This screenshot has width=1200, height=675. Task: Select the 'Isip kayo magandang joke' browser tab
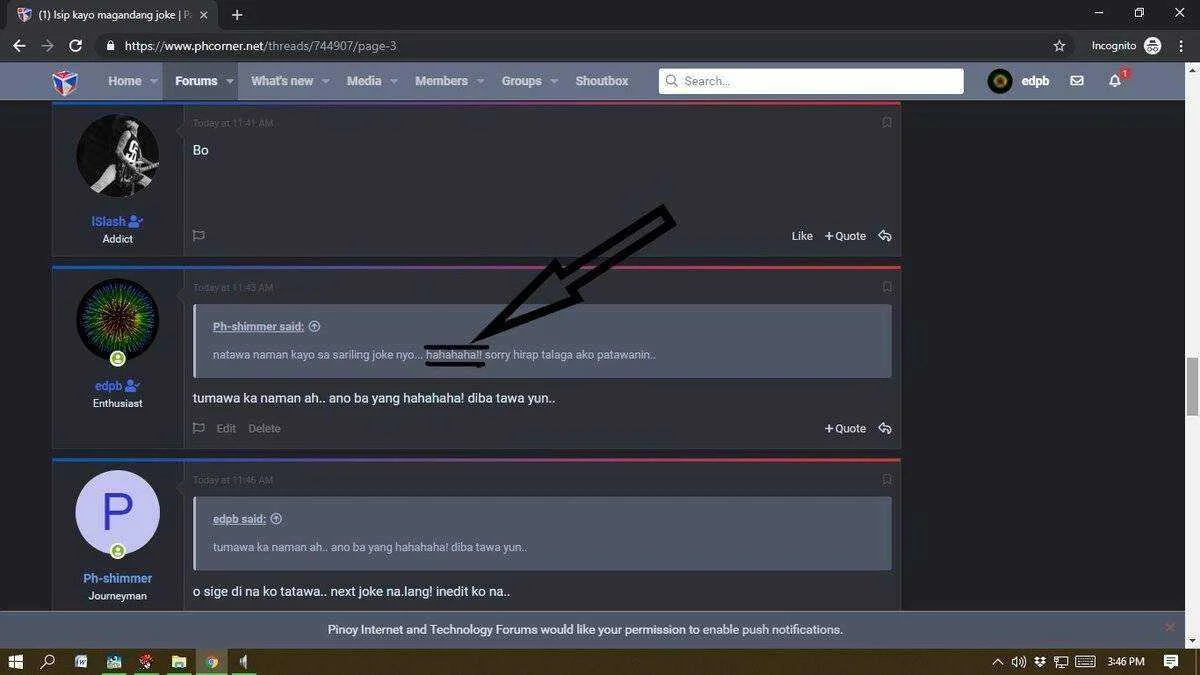click(x=110, y=15)
